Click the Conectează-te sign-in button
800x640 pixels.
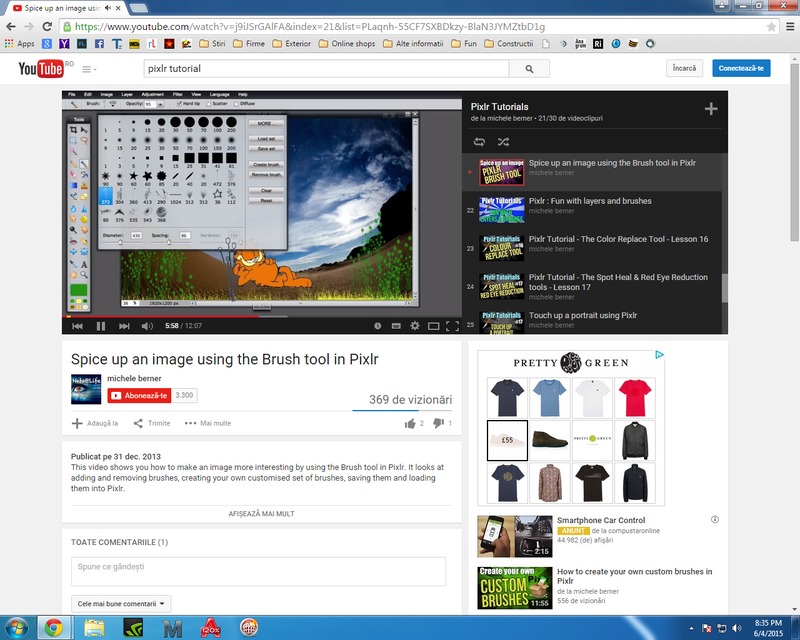[x=741, y=68]
